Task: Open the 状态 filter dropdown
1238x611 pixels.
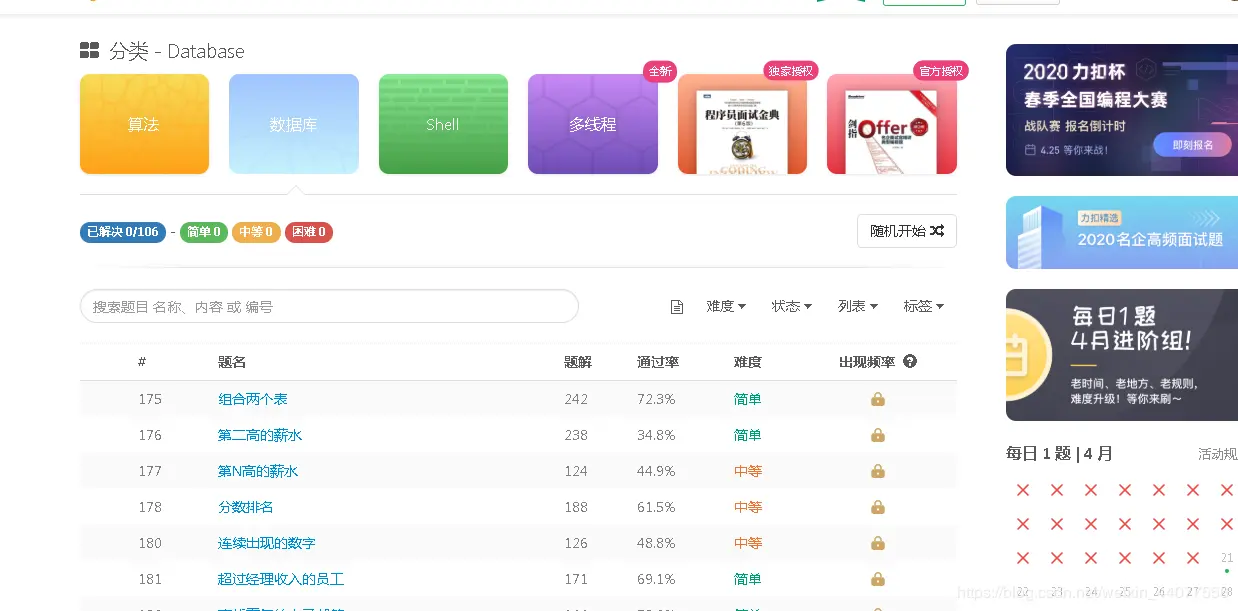Action: click(791, 306)
